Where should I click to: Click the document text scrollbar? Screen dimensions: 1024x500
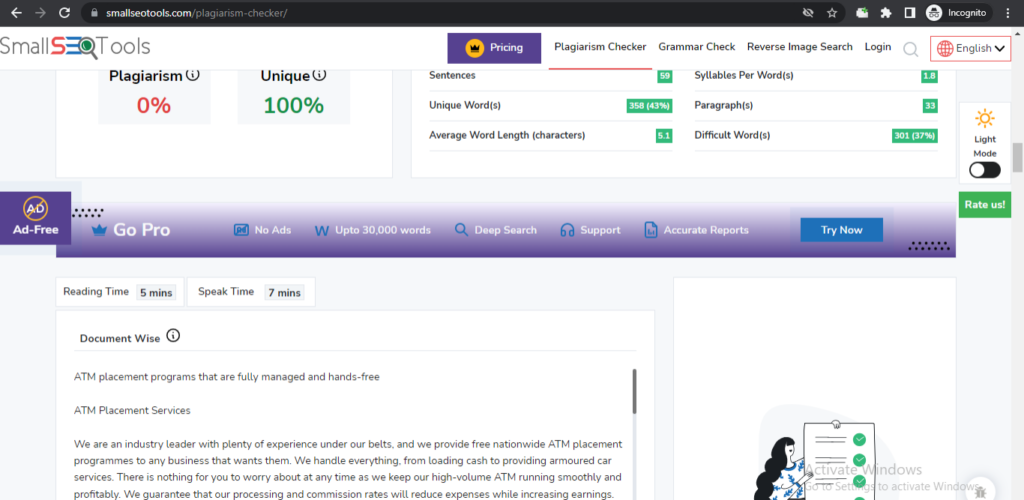click(x=634, y=391)
